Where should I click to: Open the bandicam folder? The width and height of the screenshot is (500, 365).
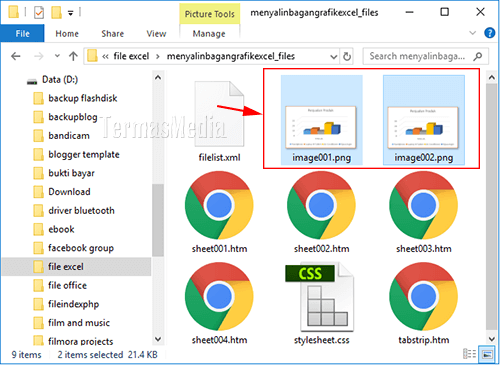pos(69,136)
